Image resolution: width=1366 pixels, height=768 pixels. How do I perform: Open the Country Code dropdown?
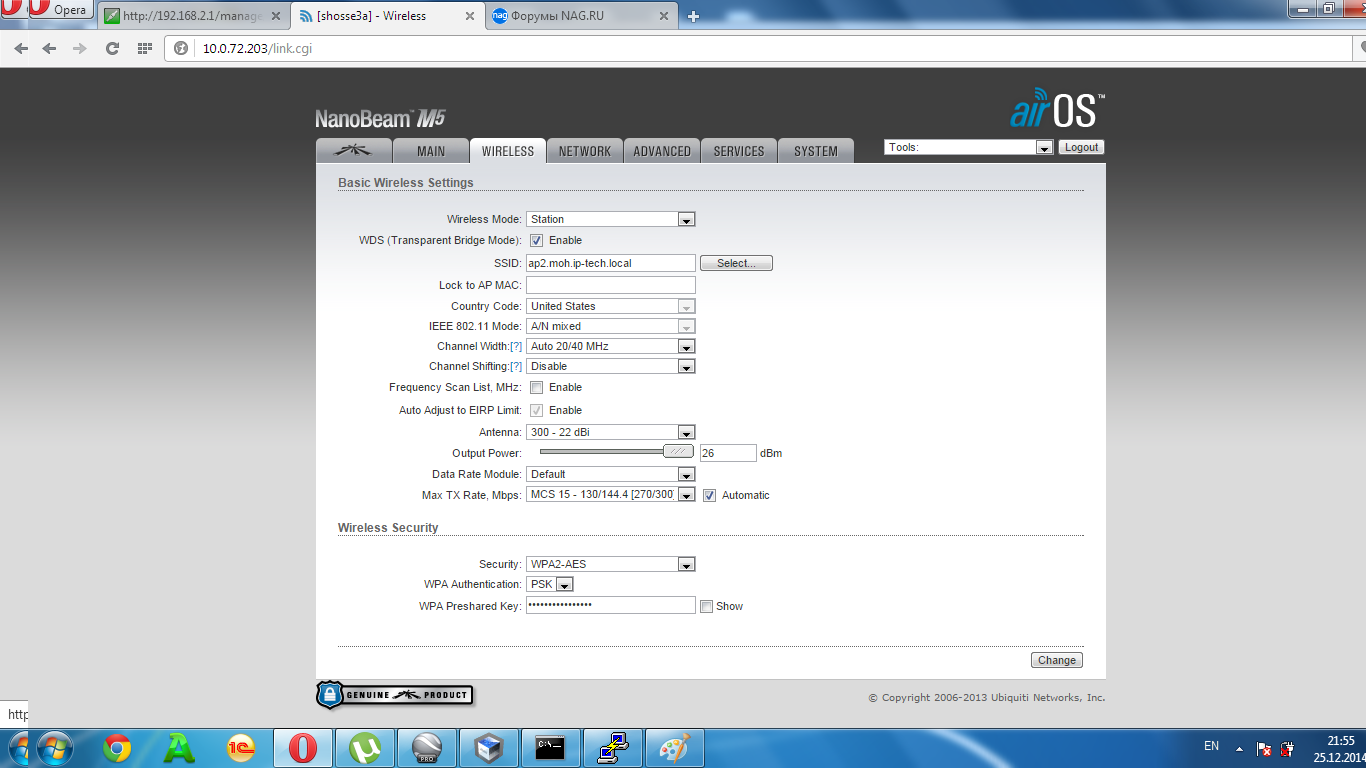(x=611, y=306)
